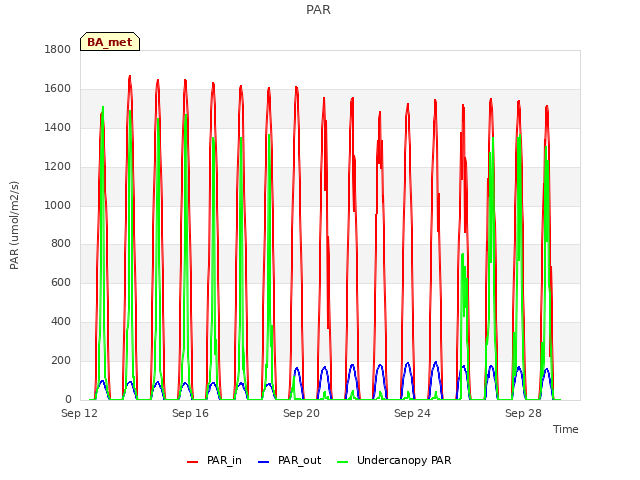Viewport: 640px width, 480px height.
Task: Click the 400 y-axis tick label
Action: [x=61, y=322]
